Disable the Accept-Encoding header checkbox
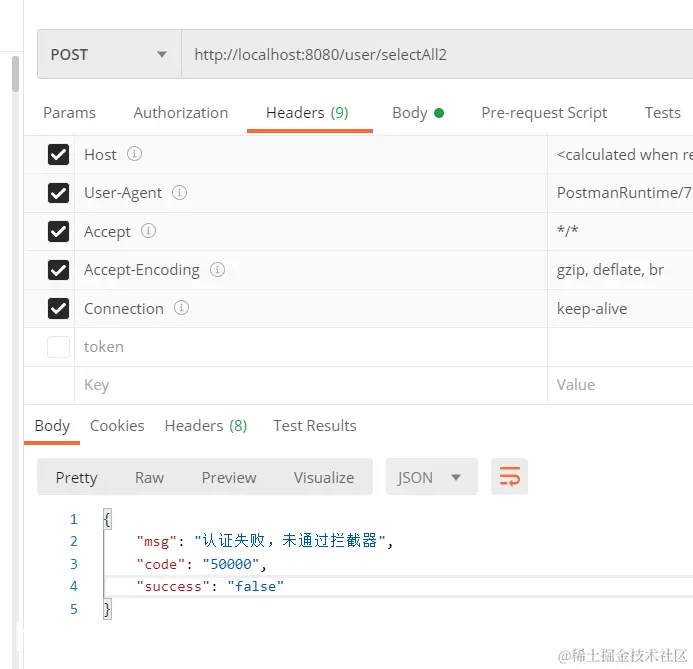Viewport: 693px width, 669px height. tap(58, 270)
